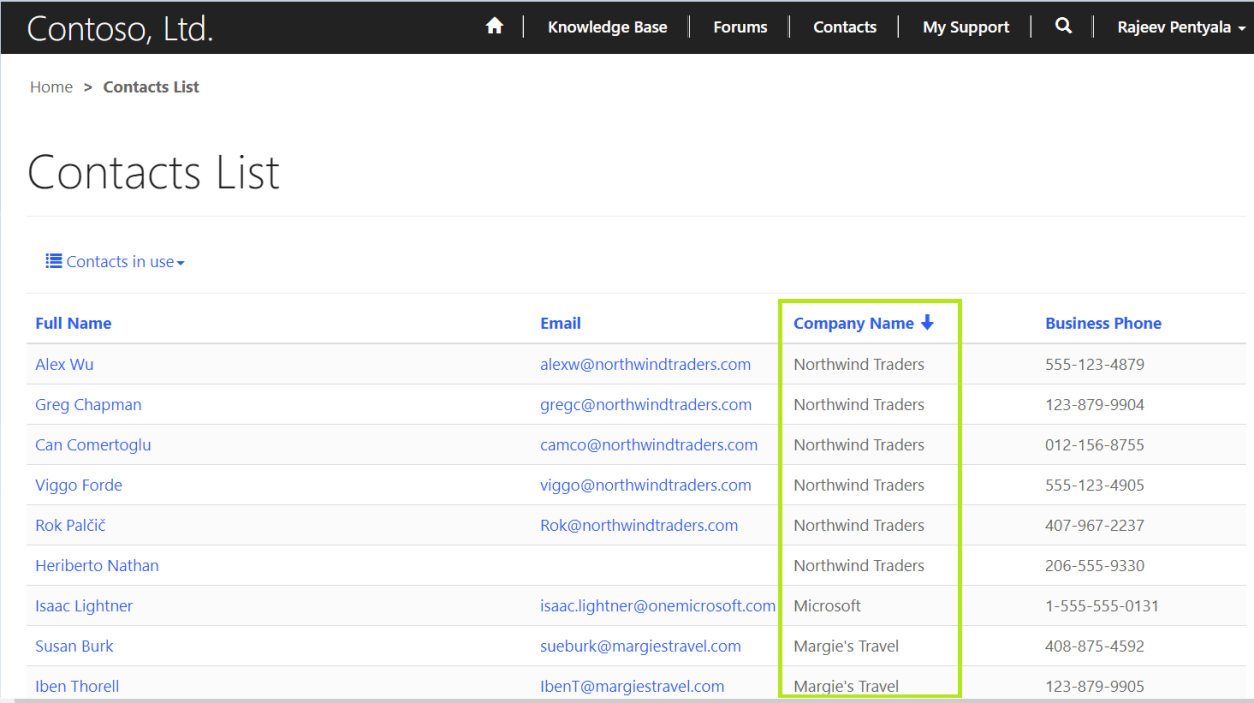Click the sort arrow on Company Name column
1254x703 pixels.
click(928, 323)
